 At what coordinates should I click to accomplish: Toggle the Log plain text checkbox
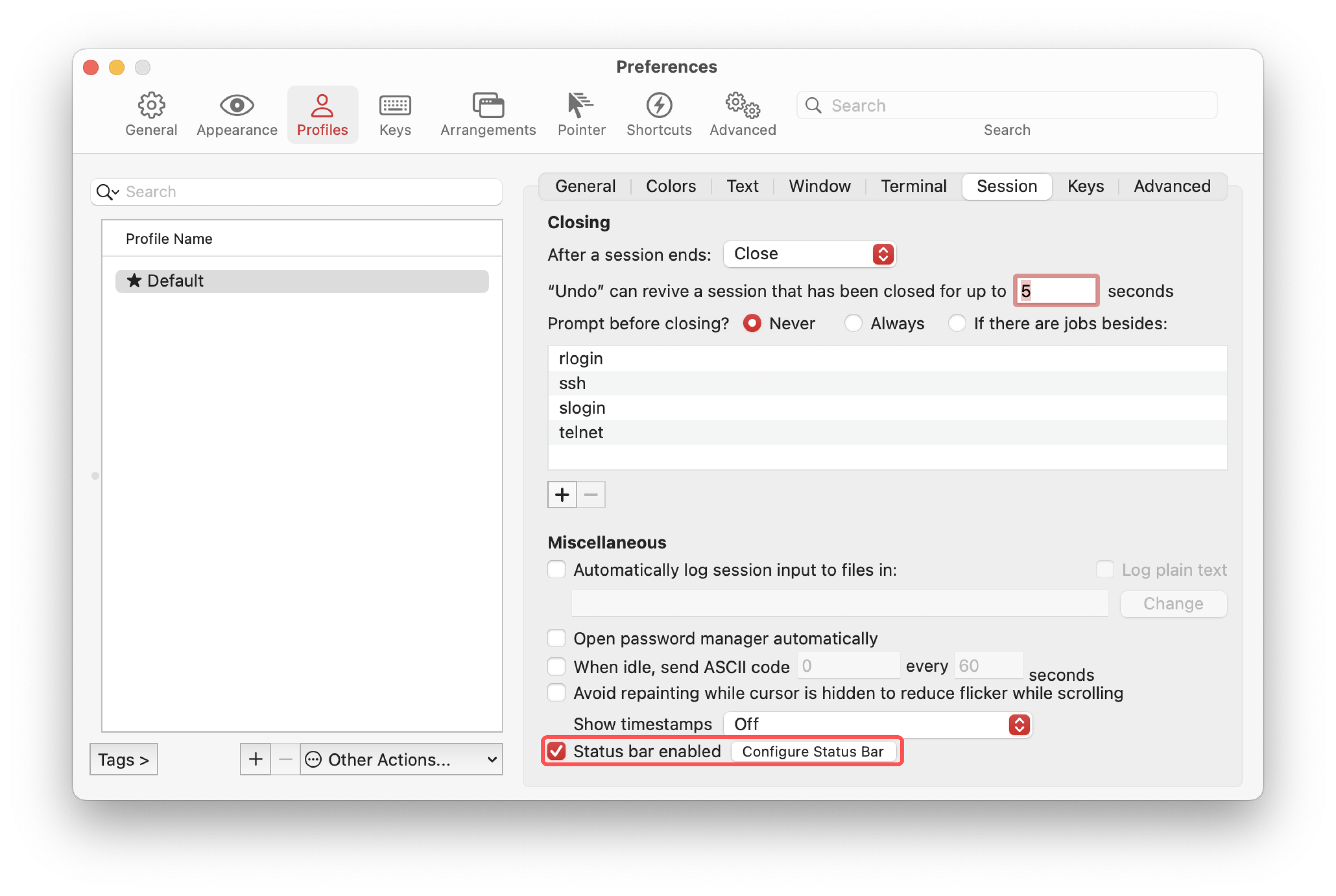tap(1105, 570)
